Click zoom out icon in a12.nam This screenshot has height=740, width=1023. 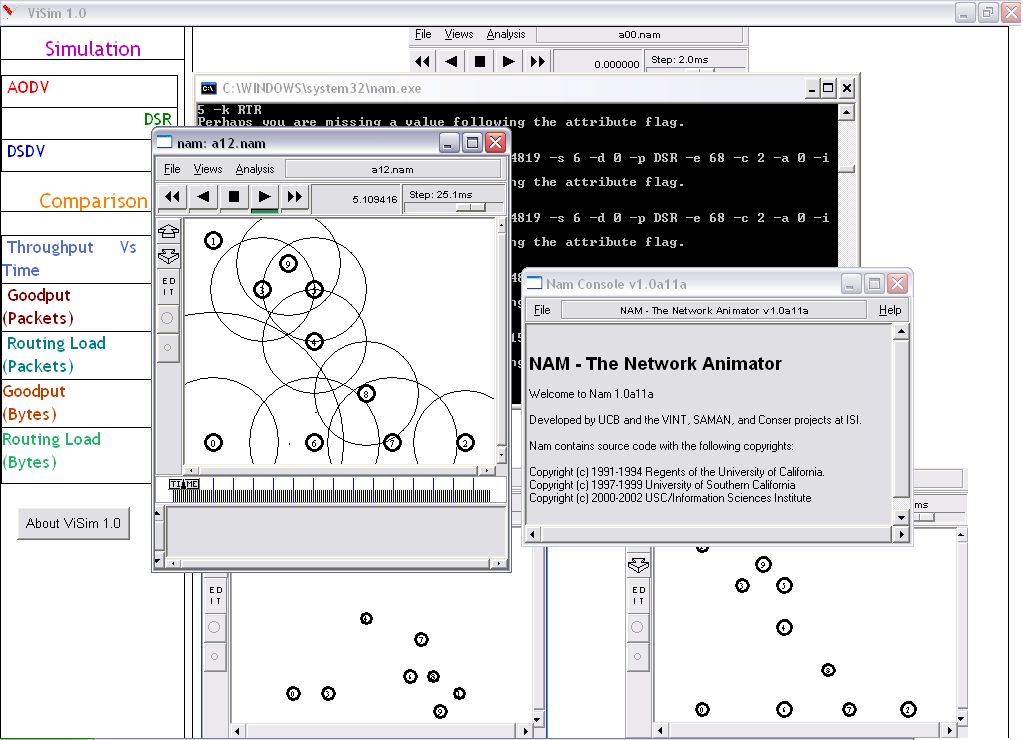pyautogui.click(x=168, y=256)
